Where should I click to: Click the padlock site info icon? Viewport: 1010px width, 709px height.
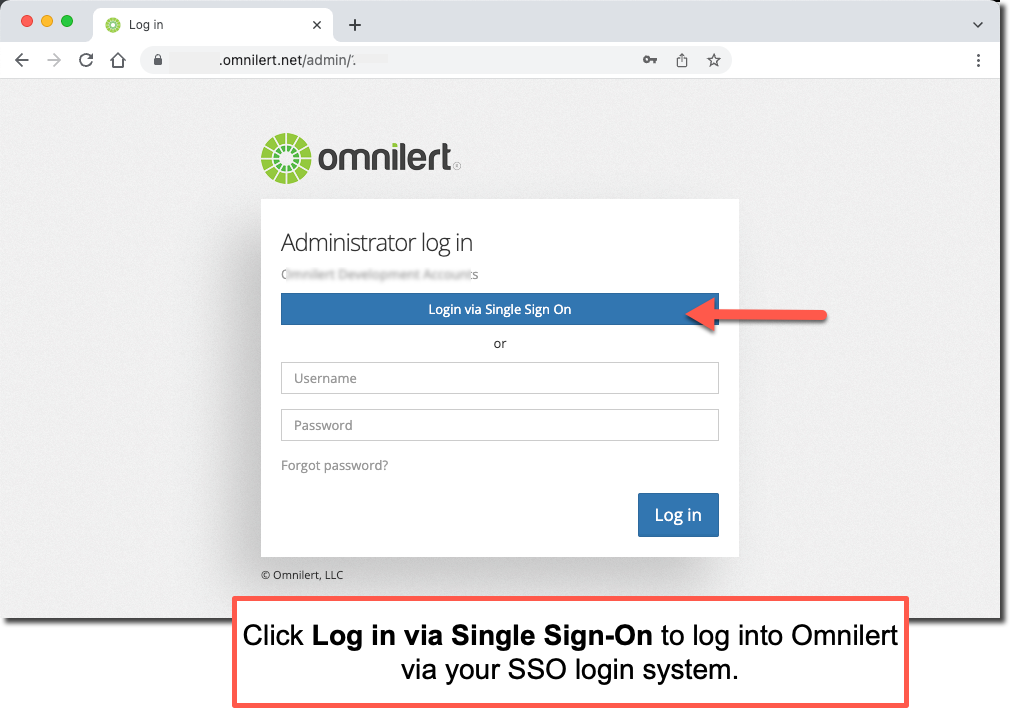(x=158, y=61)
